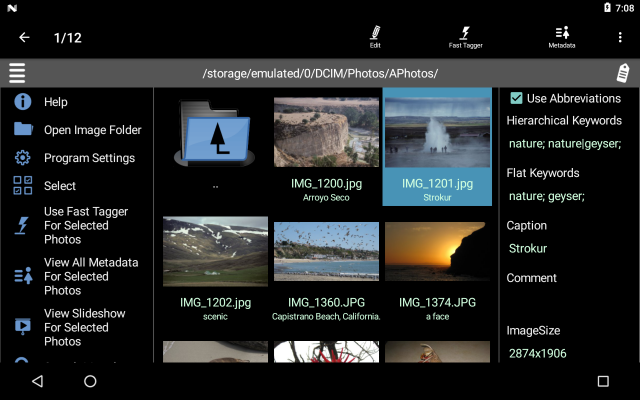The width and height of the screenshot is (640, 400).
Task: Choose the Select menu entry
Action: point(60,186)
